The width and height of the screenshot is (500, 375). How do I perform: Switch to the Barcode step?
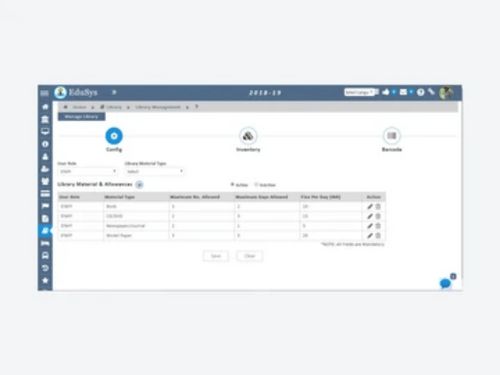coord(392,136)
